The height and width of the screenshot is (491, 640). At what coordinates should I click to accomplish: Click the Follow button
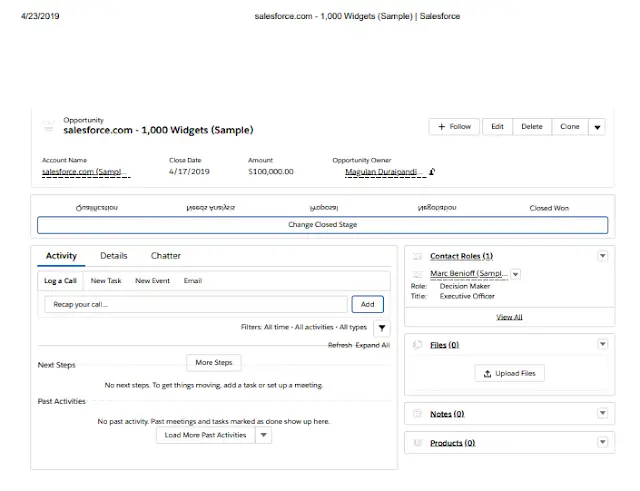coord(454,127)
